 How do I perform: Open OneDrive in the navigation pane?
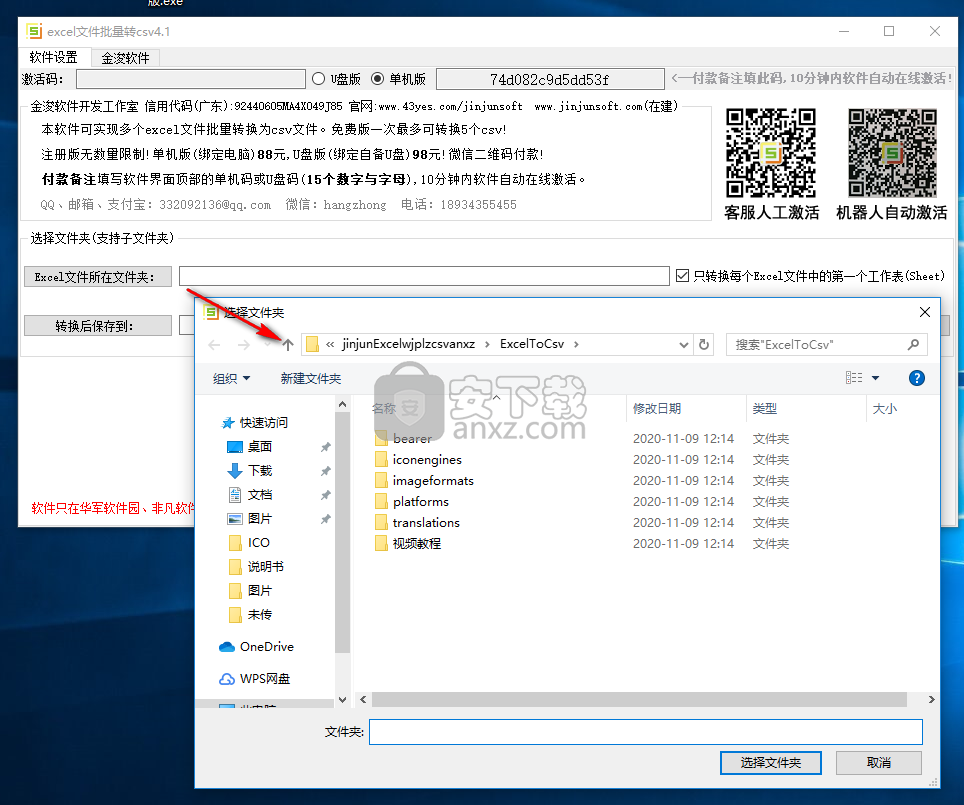266,646
